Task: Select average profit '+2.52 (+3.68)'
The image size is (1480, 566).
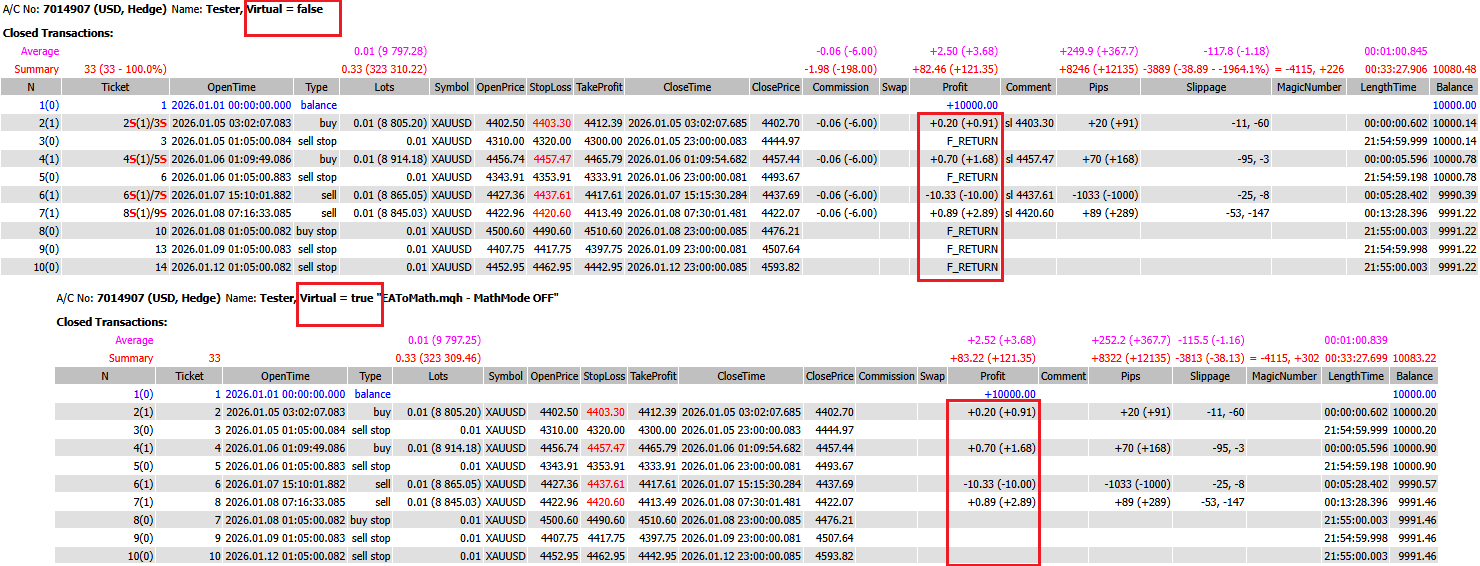Action: (1001, 340)
